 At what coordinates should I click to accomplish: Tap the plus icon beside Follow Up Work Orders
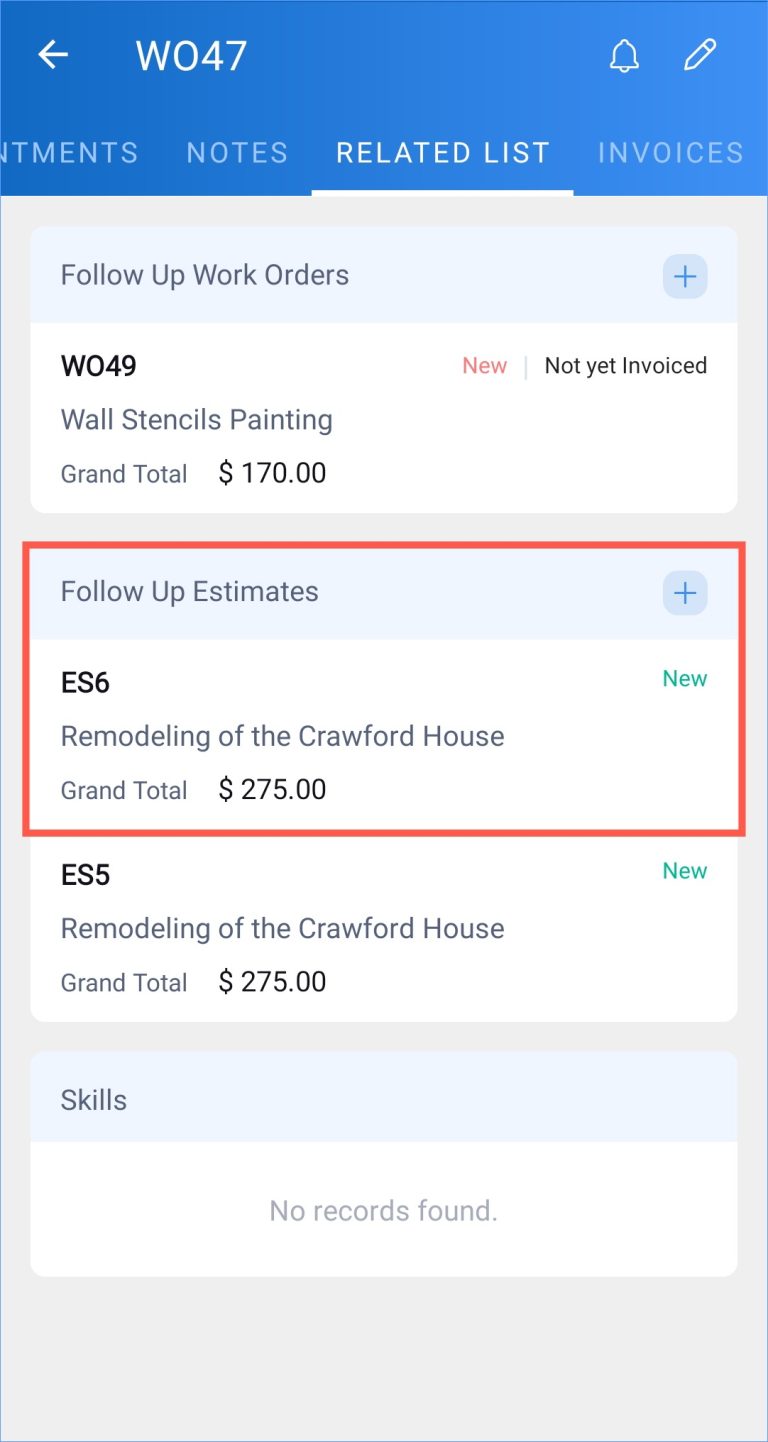(x=685, y=276)
